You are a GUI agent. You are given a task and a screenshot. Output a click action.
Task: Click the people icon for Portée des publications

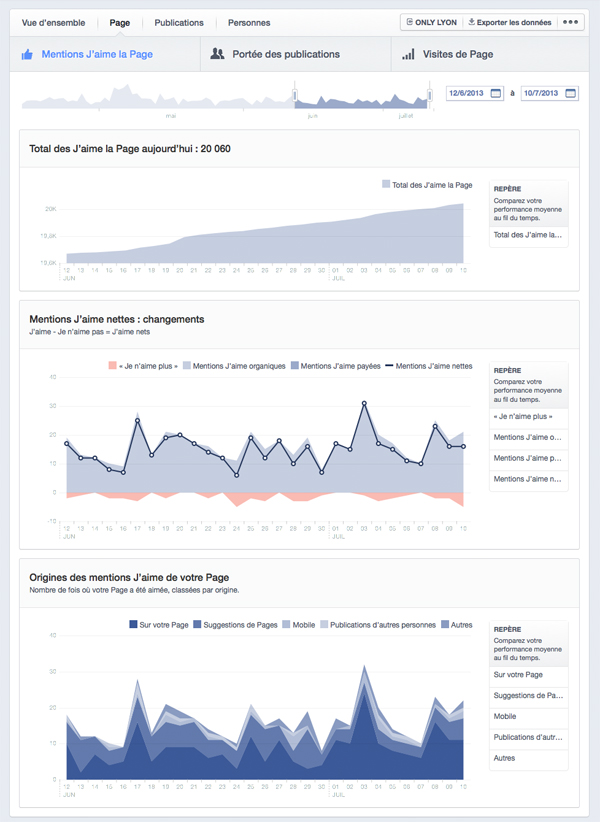click(217, 55)
